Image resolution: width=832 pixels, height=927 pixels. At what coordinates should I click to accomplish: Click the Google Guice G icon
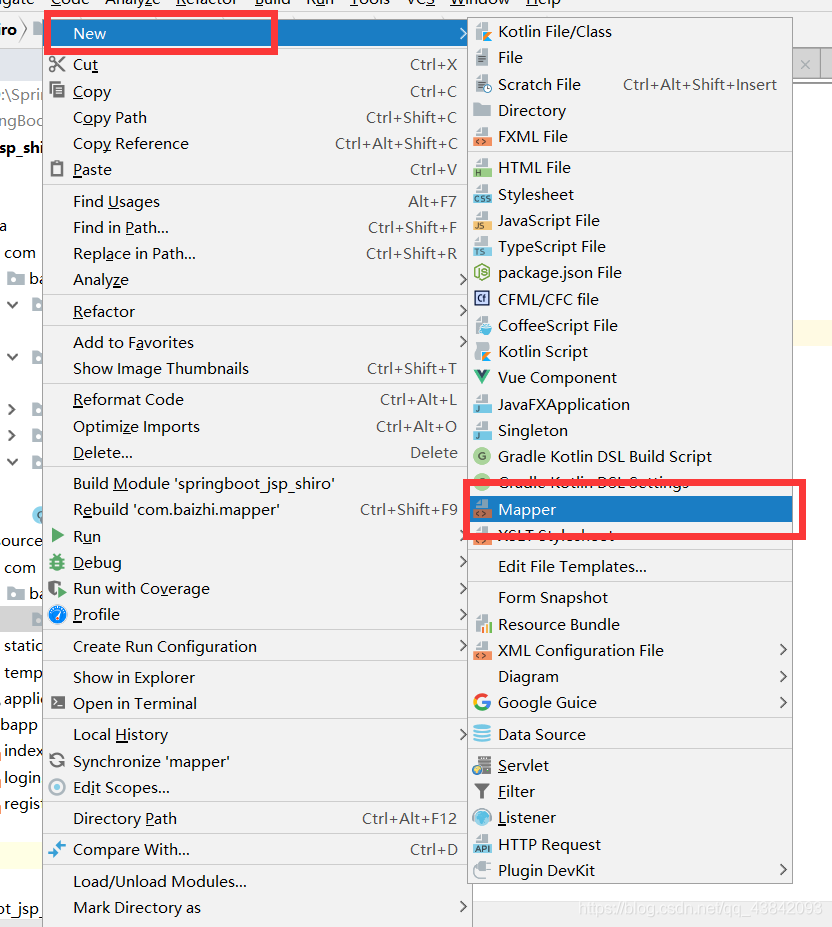[482, 702]
